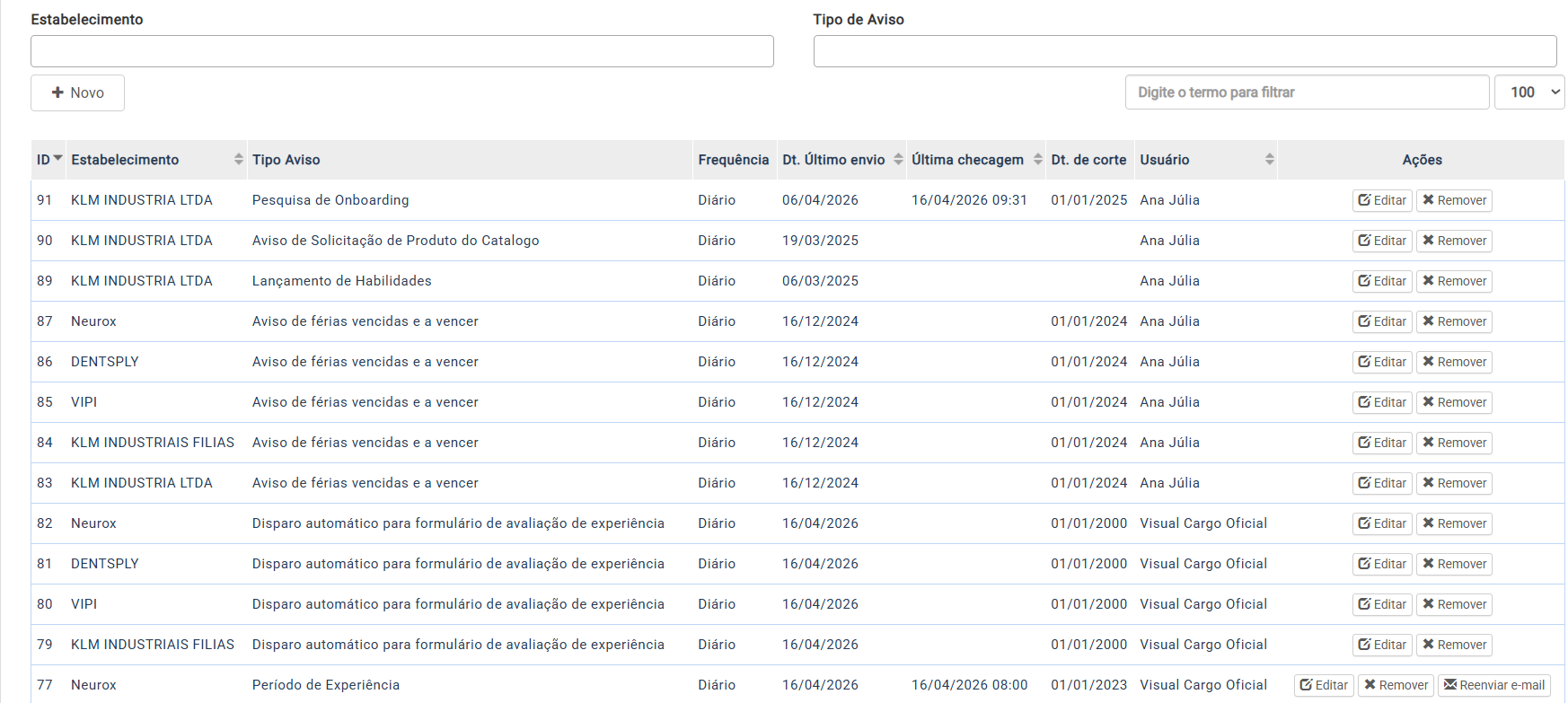Remove notice ID 90 for catalog products
The height and width of the screenshot is (703, 1568).
1453,241
